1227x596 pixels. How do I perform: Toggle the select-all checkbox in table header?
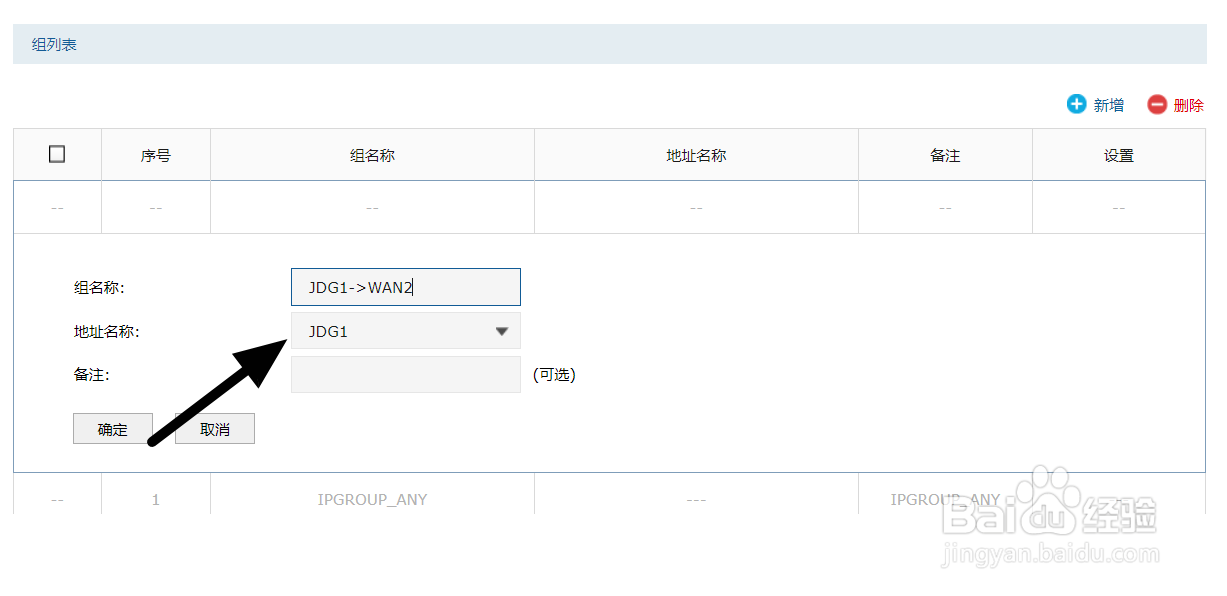point(57,154)
